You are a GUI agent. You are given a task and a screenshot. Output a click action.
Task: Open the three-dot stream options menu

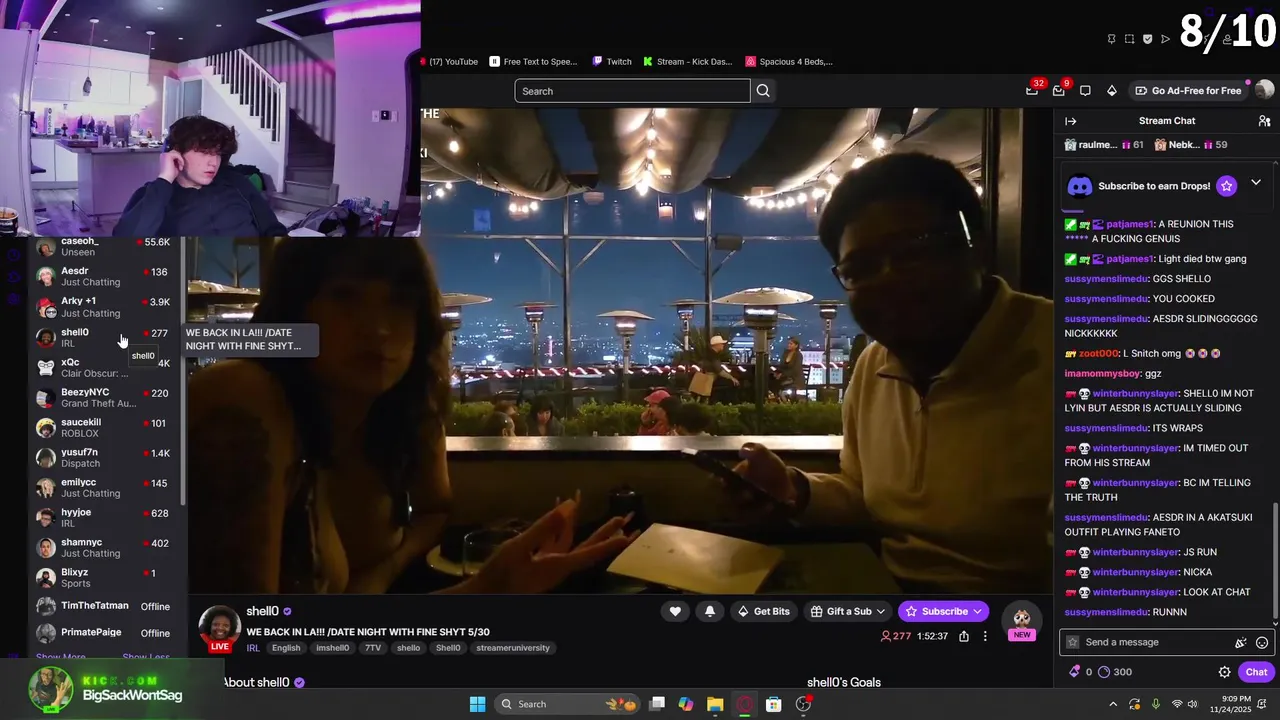point(985,636)
